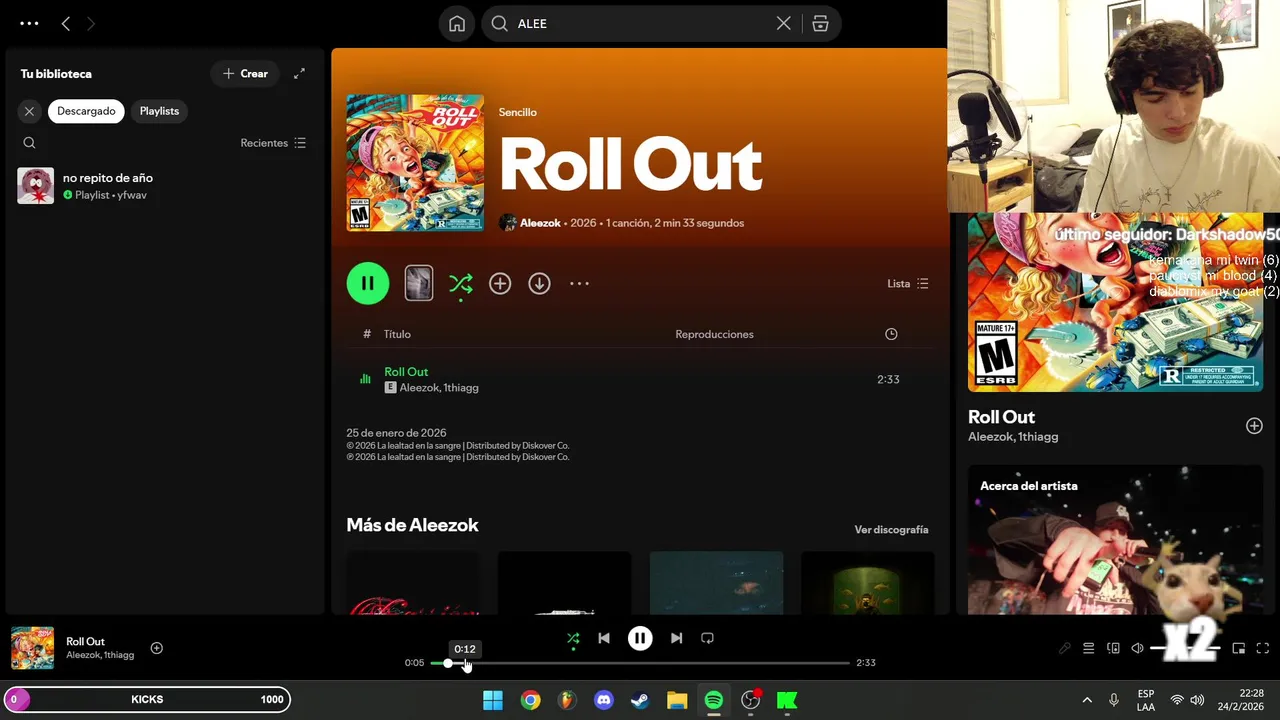Open the 'no repito de año' playlist

click(163, 186)
